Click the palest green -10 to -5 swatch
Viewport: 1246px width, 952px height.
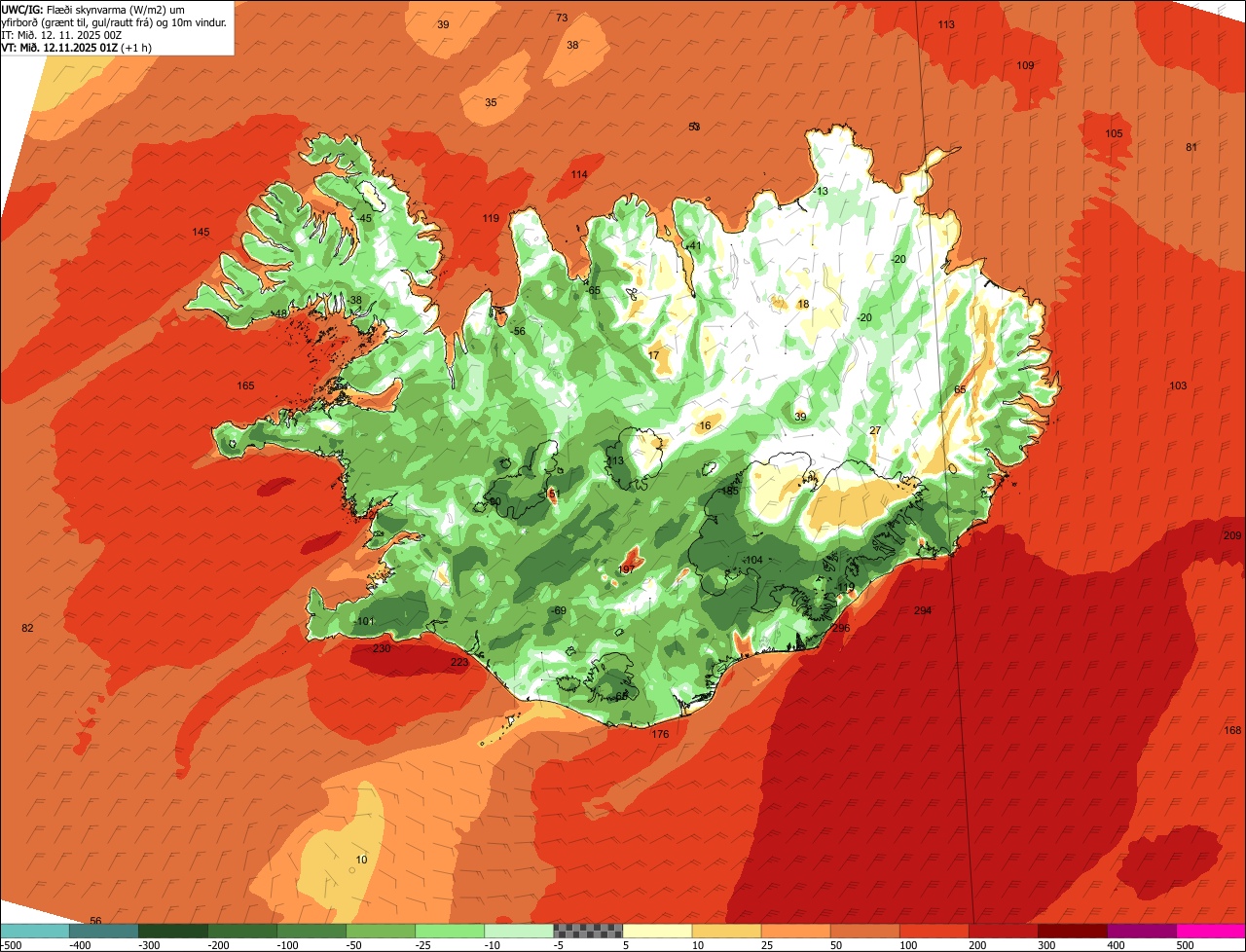coord(519,931)
